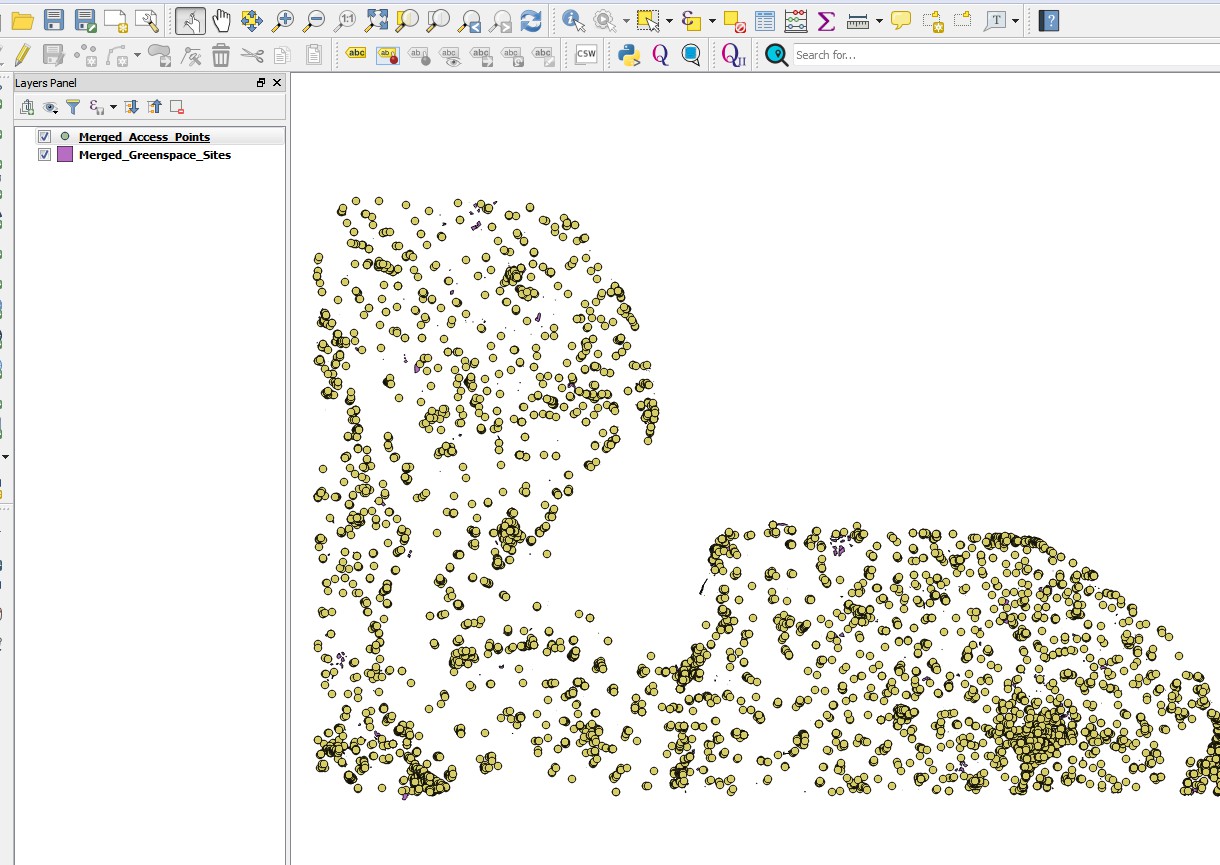Viewport: 1220px width, 865px height.
Task: Click the Merged_Access_Points circle symbol
Action: tap(65, 137)
